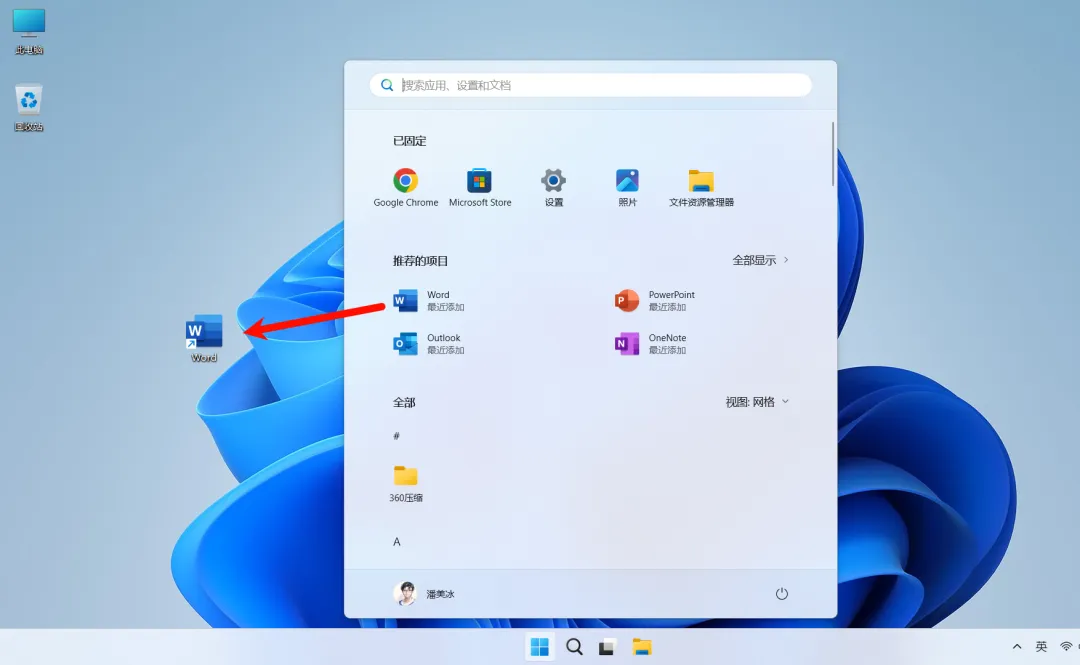
Task: Open PowerPoint from recommended items
Action: coord(654,300)
